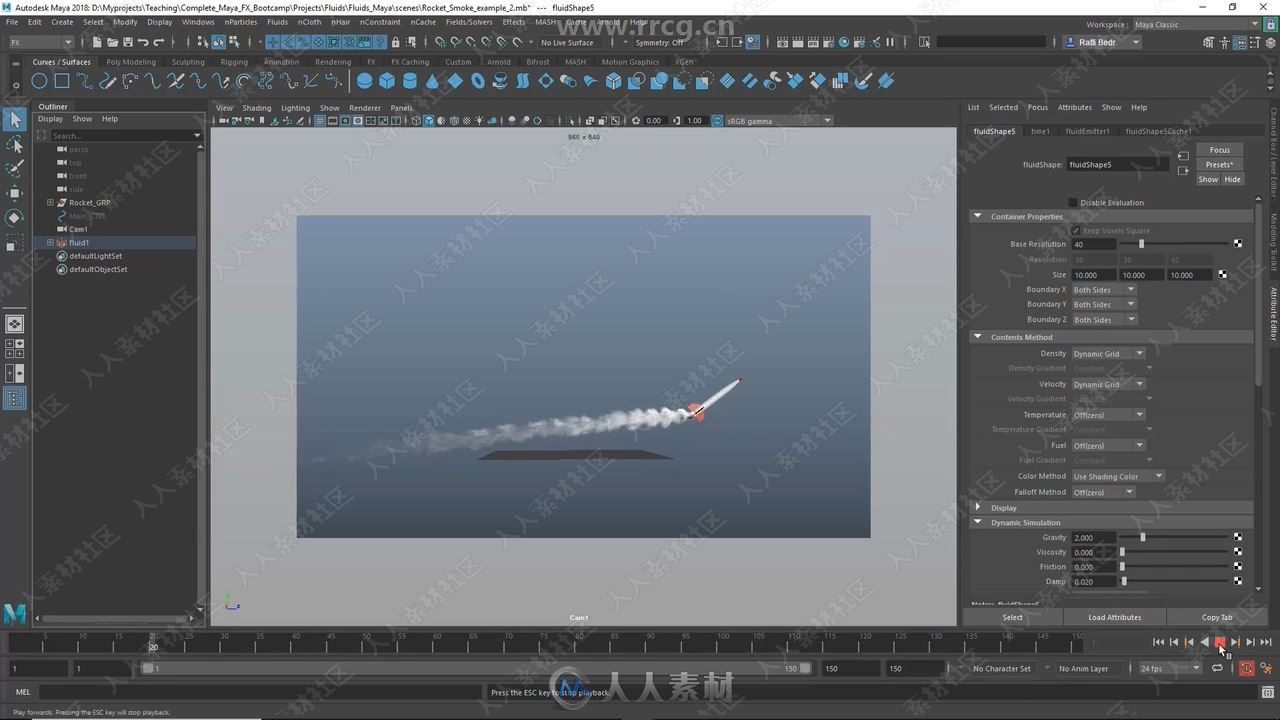This screenshot has width=1280, height=720.
Task: Toggle Keep Voxels Square checkbox
Action: 1076,230
